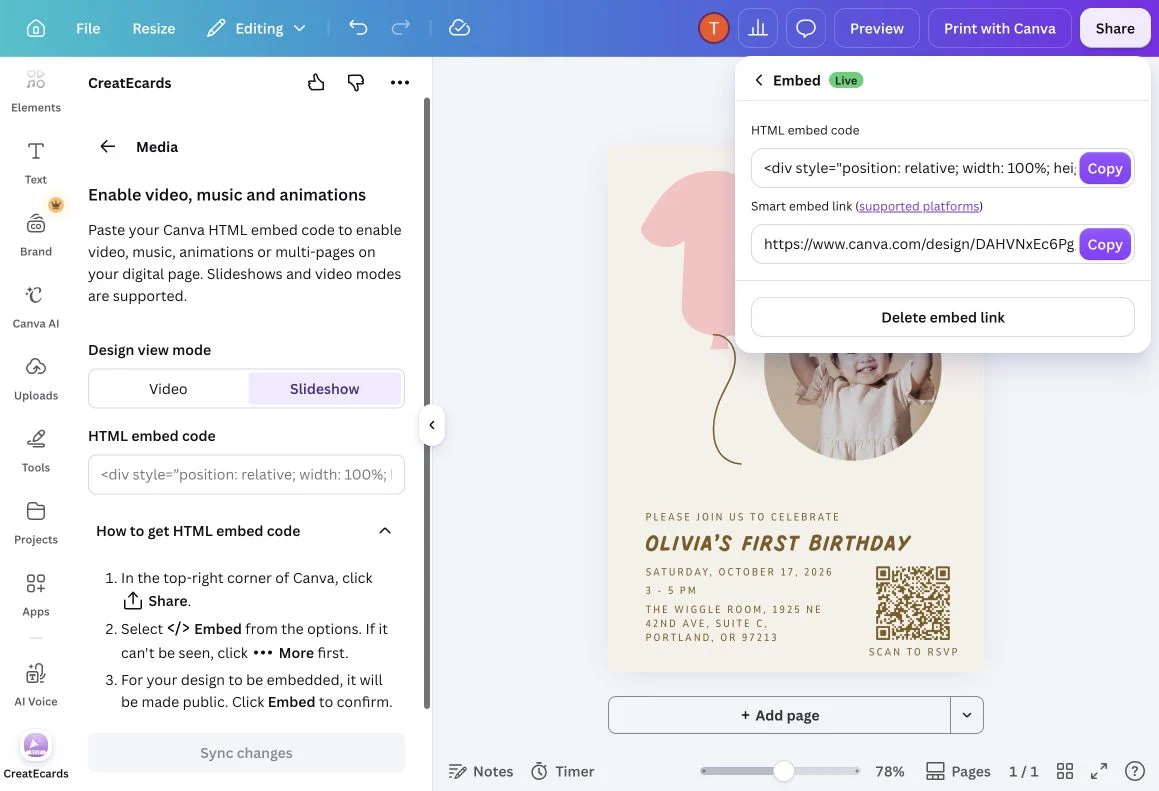Screen dimensions: 1159x791
Task: Open the Apps sidebar panel
Action: 35,595
